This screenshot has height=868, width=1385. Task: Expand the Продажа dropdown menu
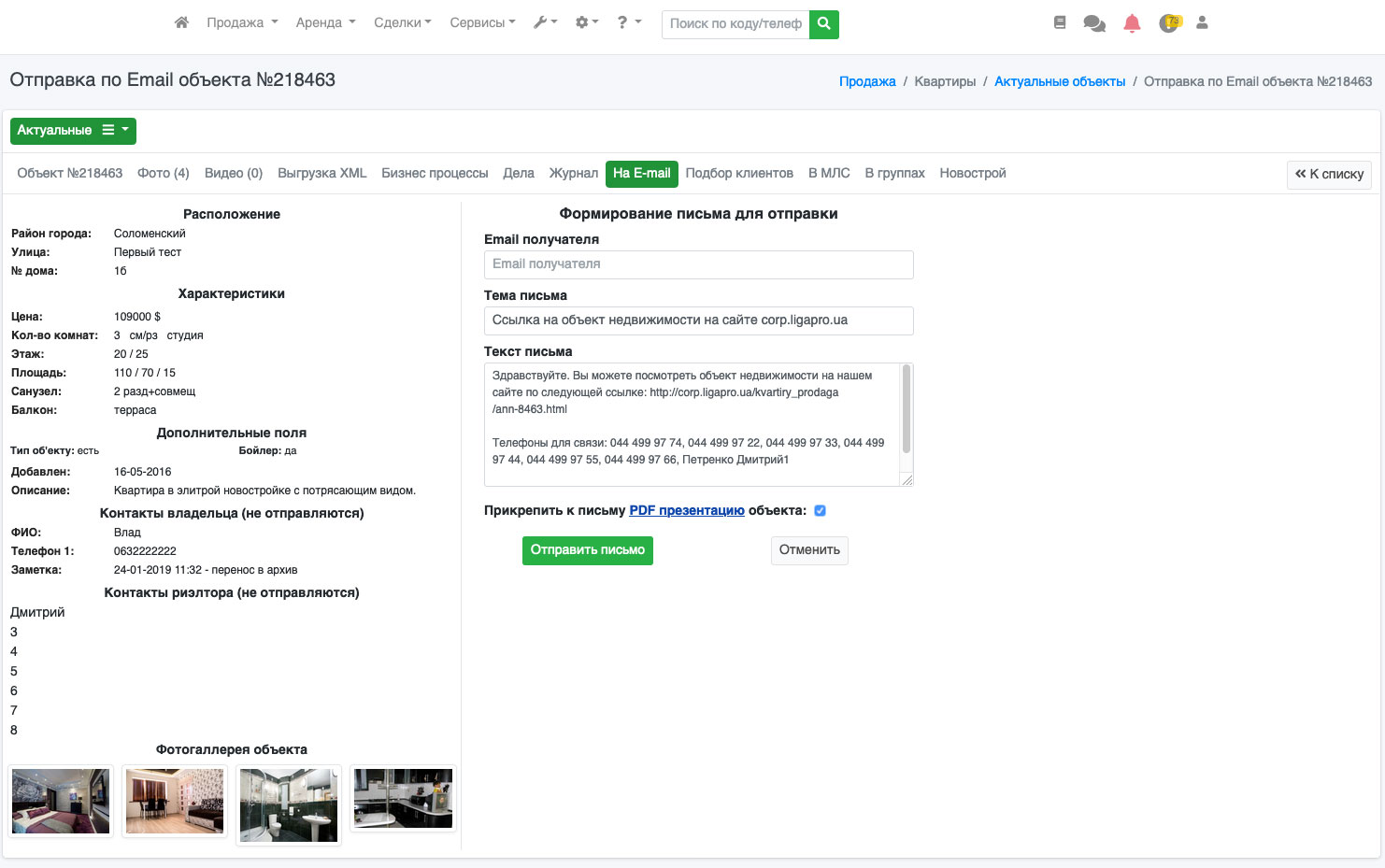pos(242,22)
